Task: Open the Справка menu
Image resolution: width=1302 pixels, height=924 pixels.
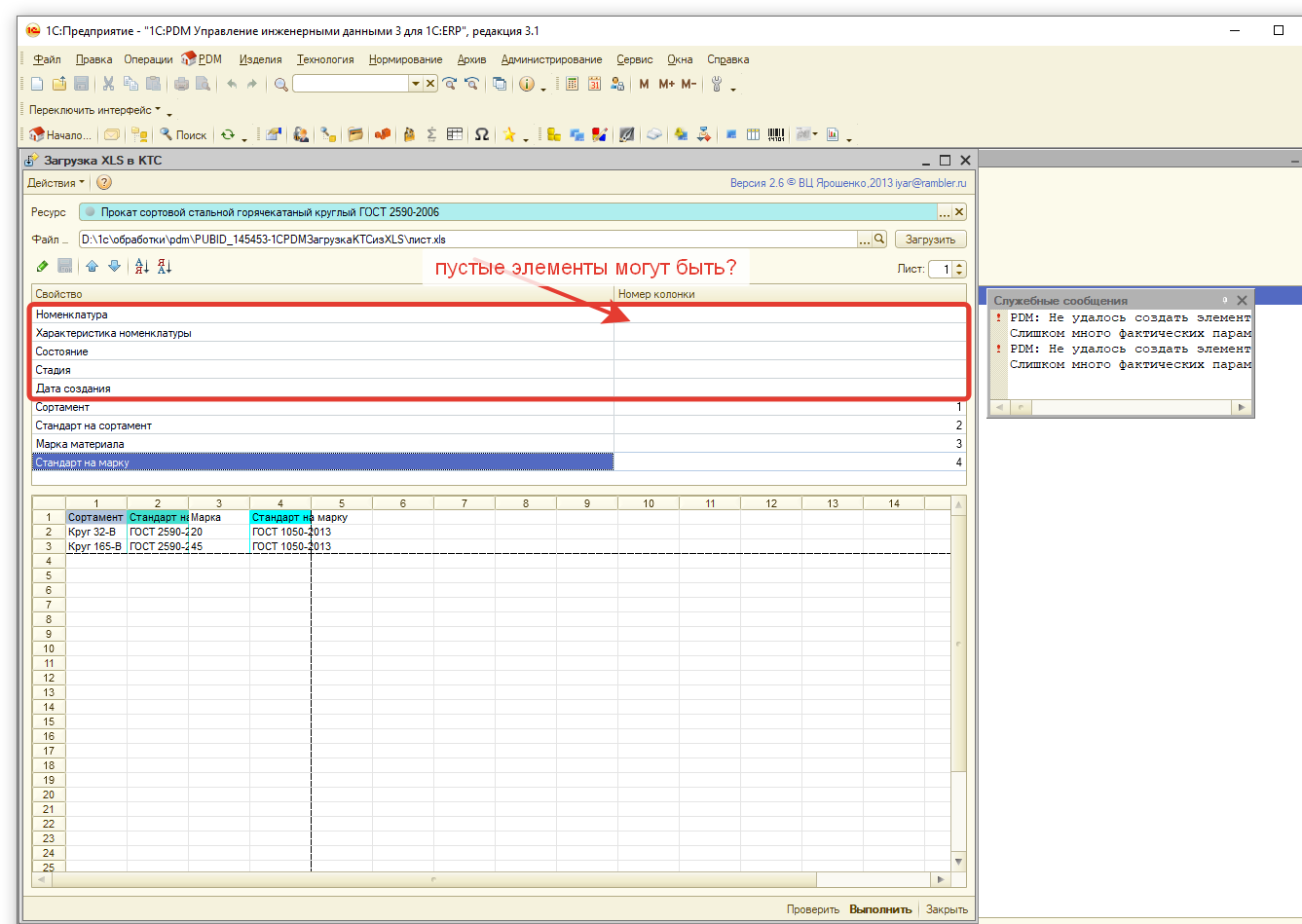Action: click(727, 59)
